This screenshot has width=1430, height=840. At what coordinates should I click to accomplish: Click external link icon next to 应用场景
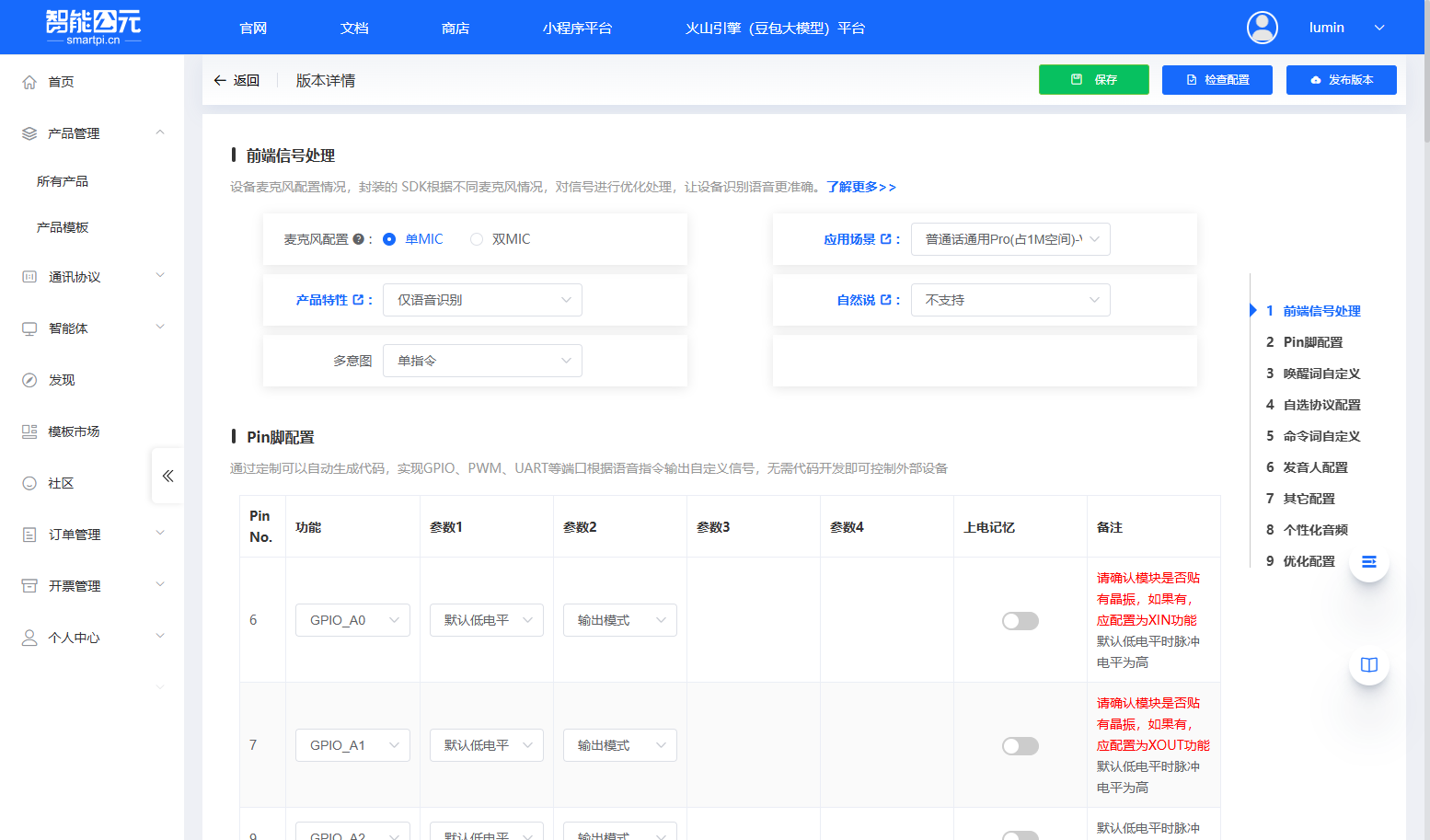[886, 239]
